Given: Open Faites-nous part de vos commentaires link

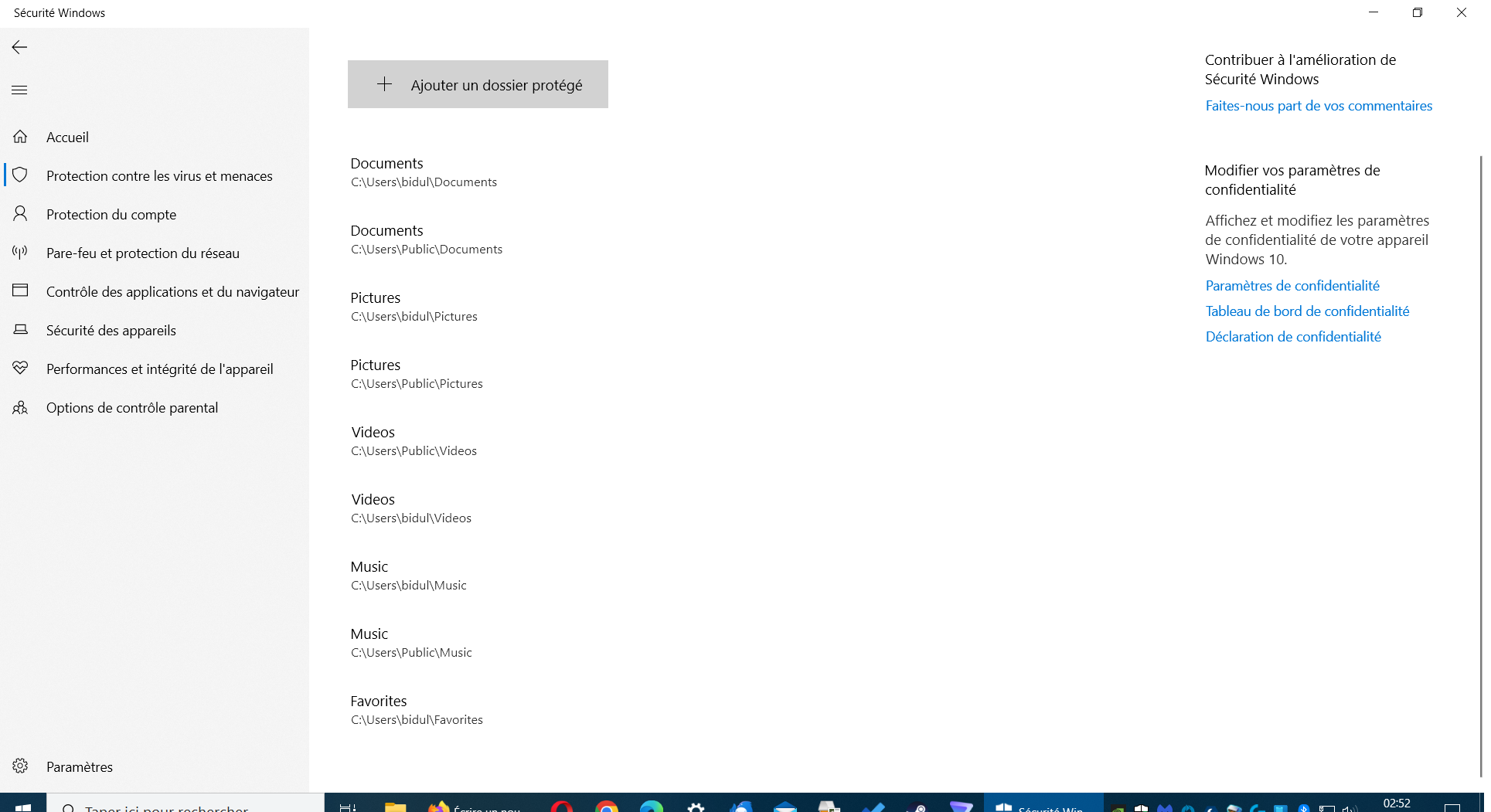Looking at the screenshot, I should pos(1319,106).
